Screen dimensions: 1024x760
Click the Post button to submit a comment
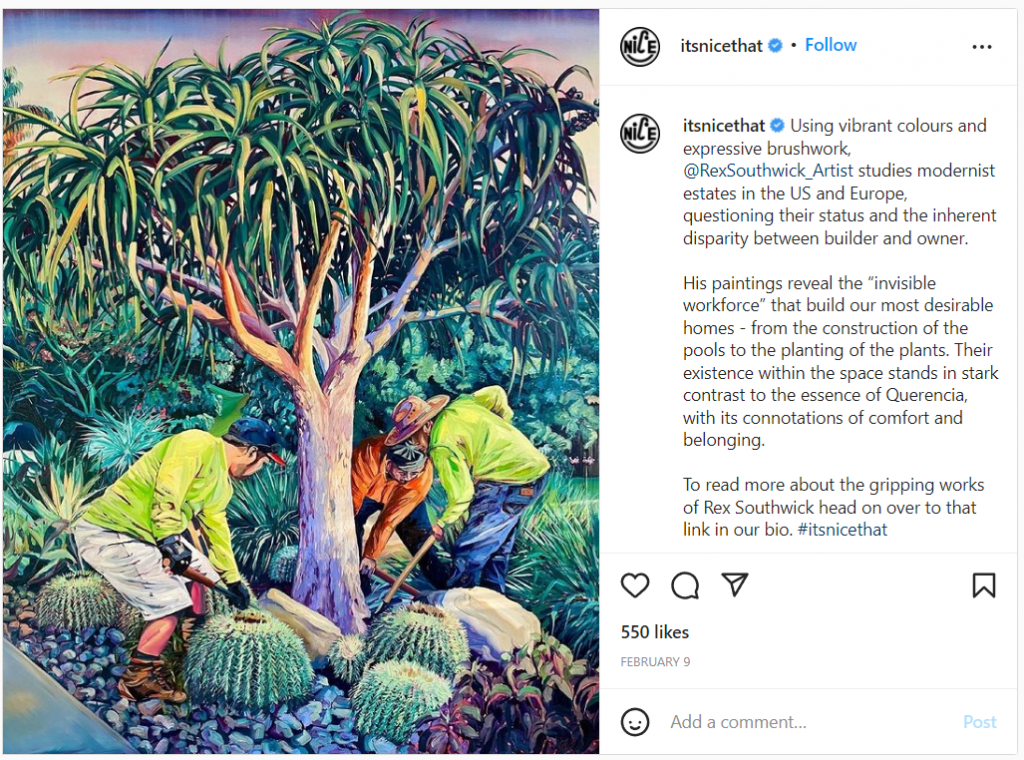(979, 721)
